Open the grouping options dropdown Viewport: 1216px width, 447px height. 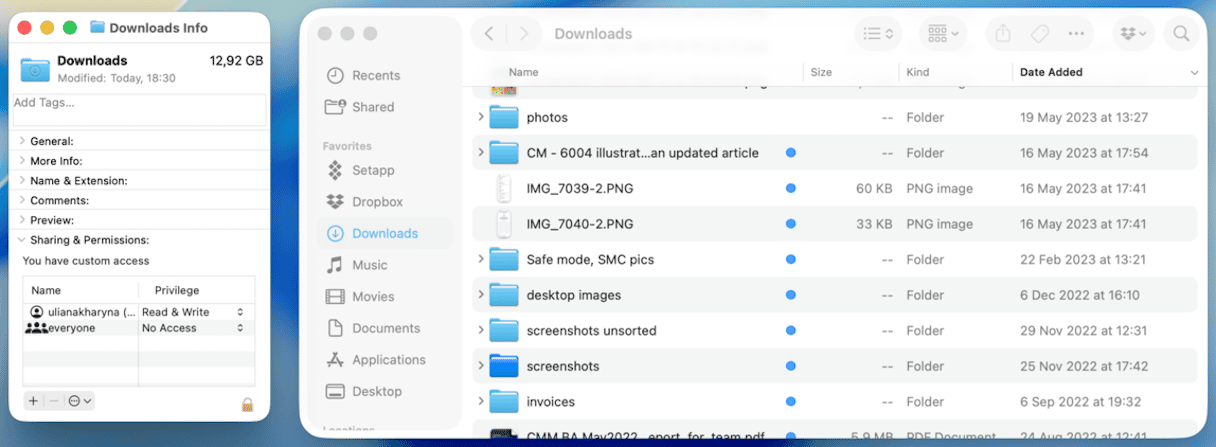coord(943,34)
